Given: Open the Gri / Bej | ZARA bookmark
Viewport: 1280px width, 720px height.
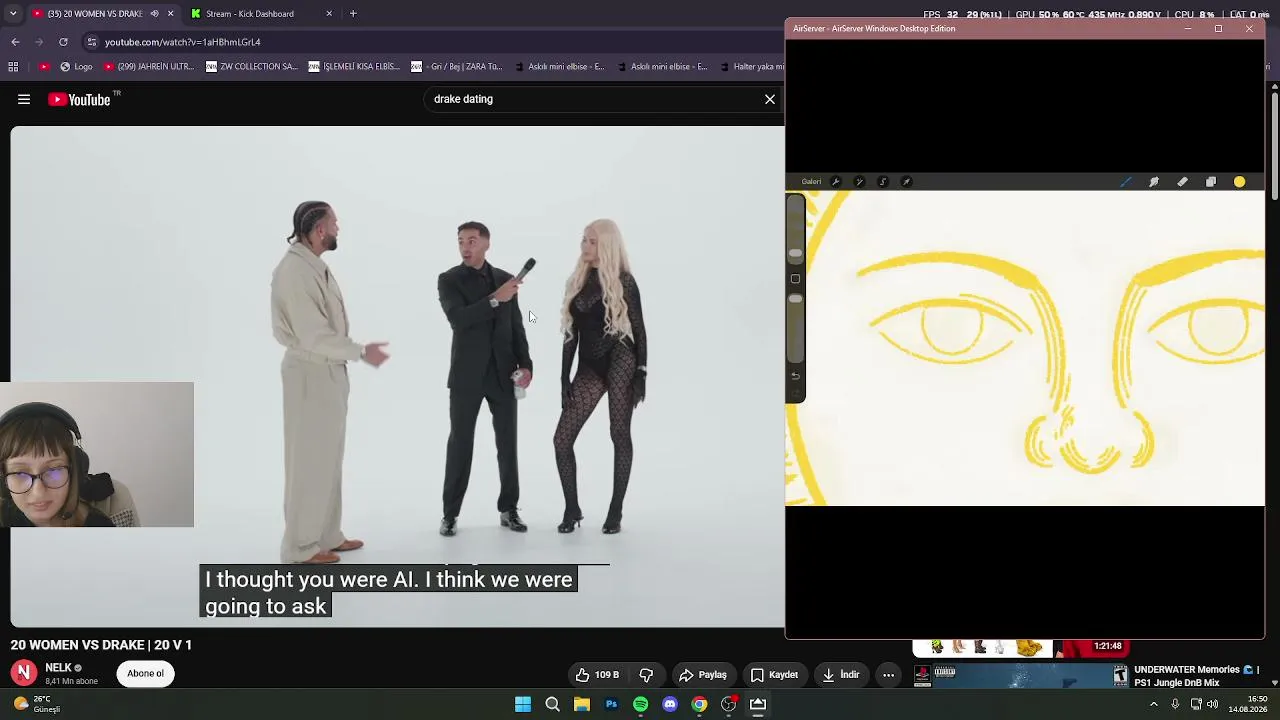Looking at the screenshot, I should 457,67.
